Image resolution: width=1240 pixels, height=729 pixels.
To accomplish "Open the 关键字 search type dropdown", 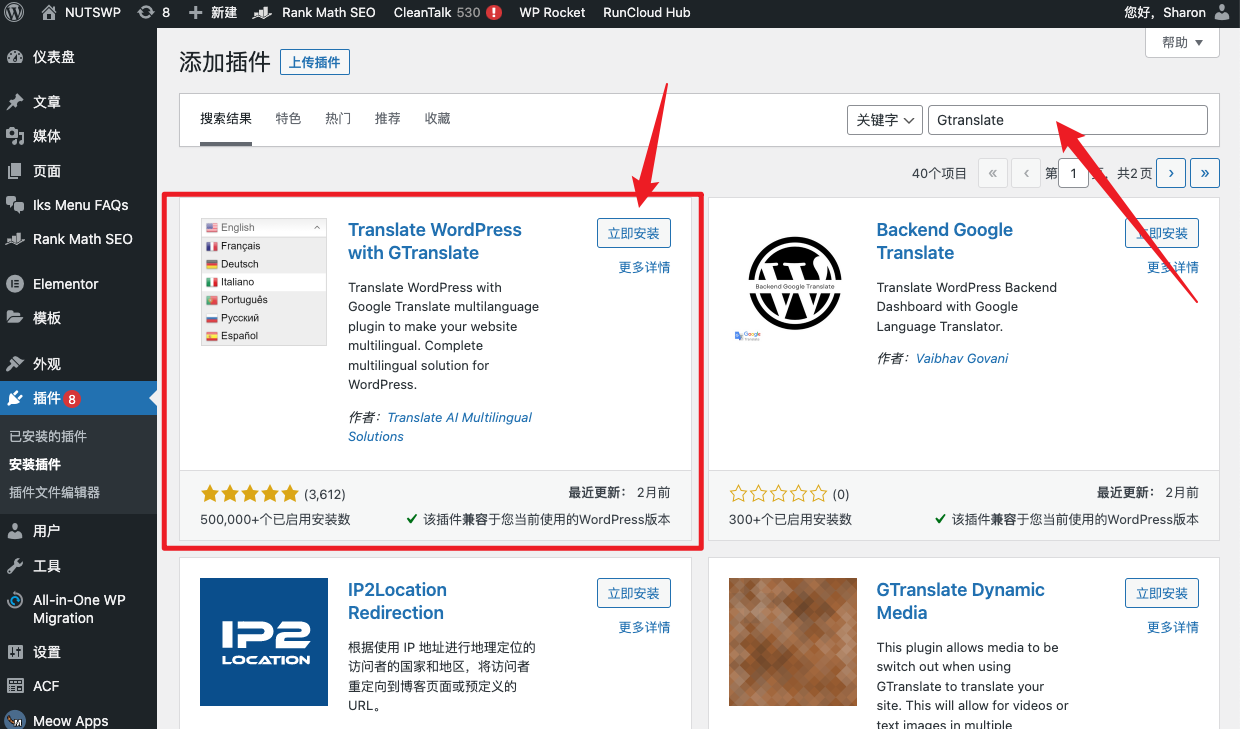I will (884, 119).
